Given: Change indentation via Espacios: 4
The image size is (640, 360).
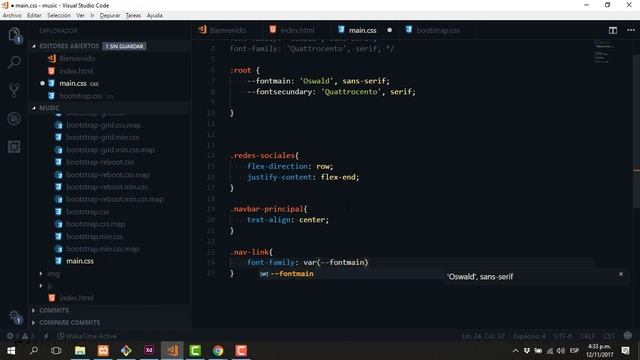Looking at the screenshot, I should (529, 336).
